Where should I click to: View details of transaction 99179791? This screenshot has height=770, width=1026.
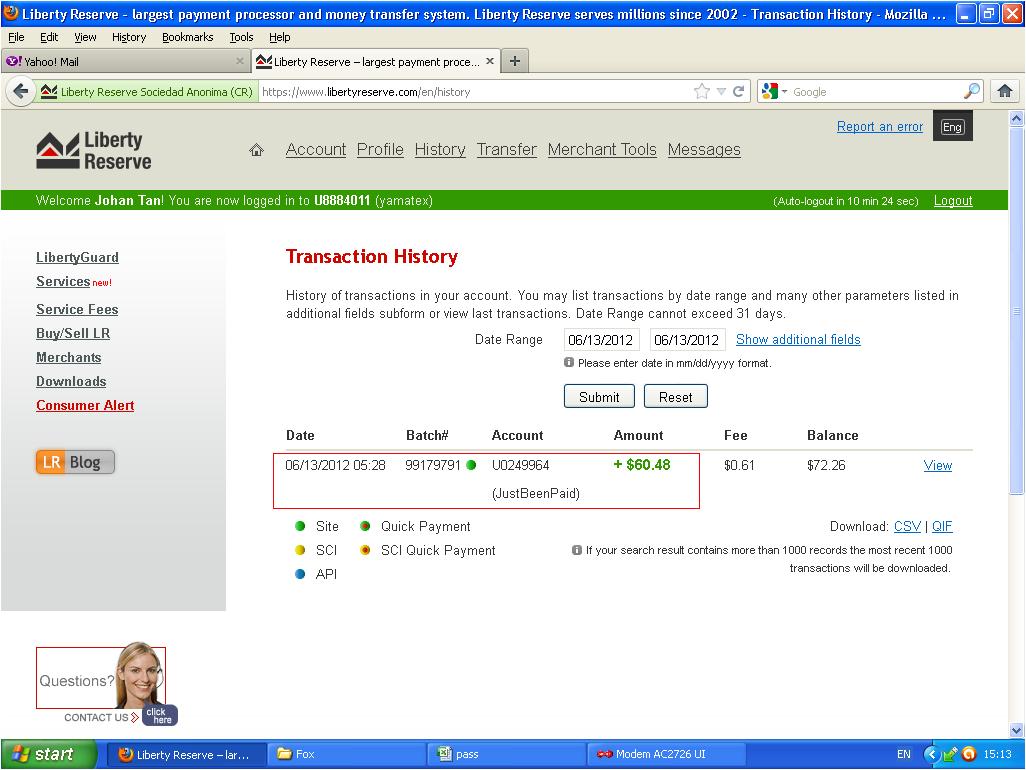point(938,466)
